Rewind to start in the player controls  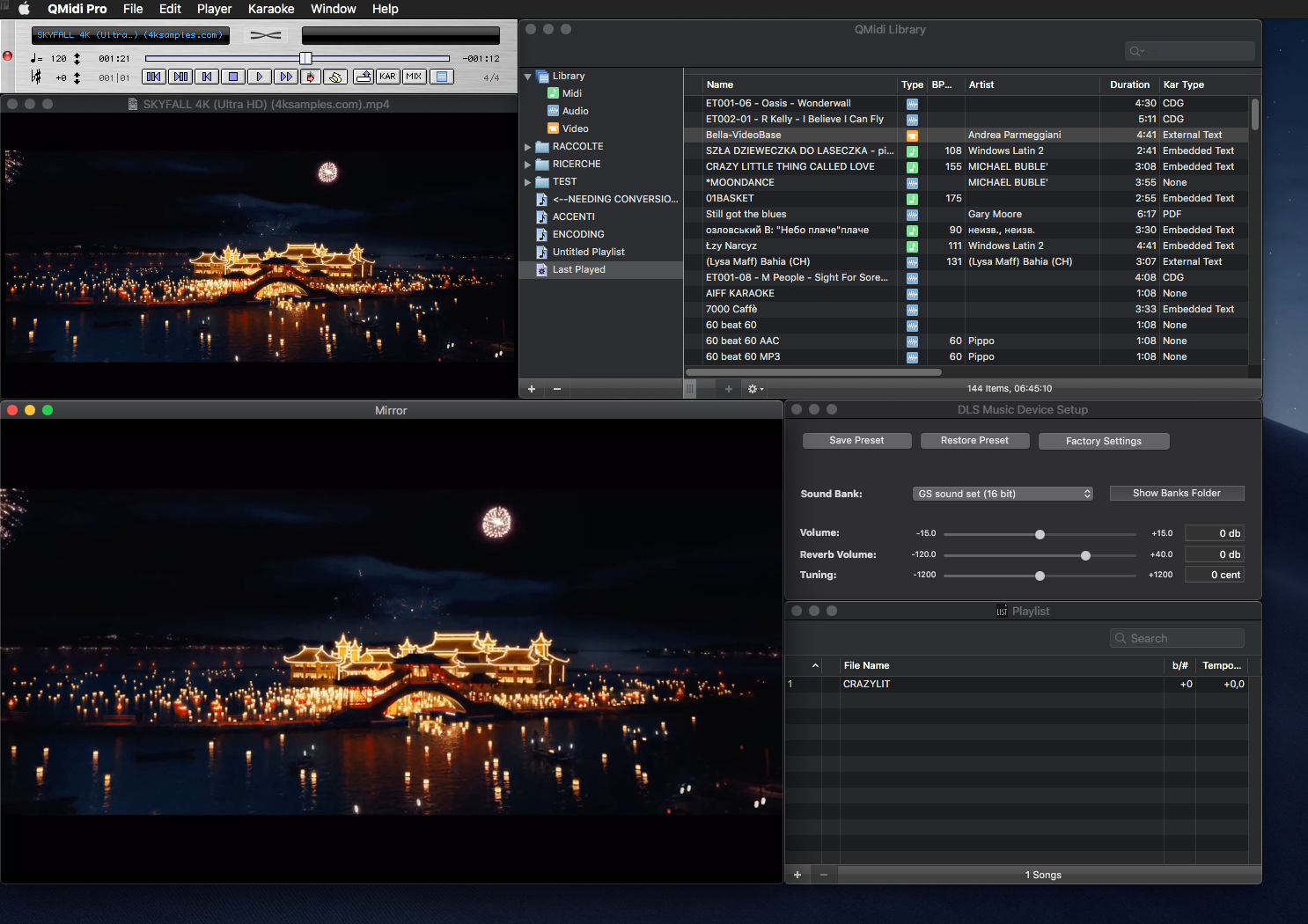207,77
